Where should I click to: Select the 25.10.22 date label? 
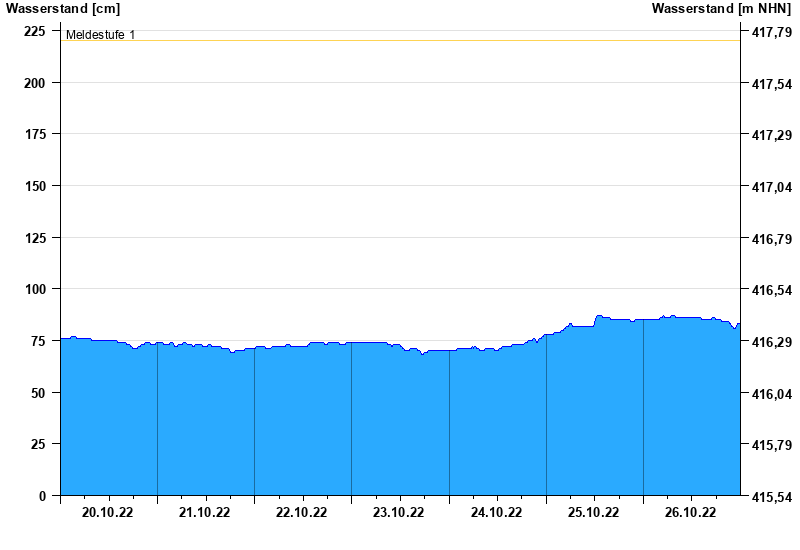click(x=594, y=513)
